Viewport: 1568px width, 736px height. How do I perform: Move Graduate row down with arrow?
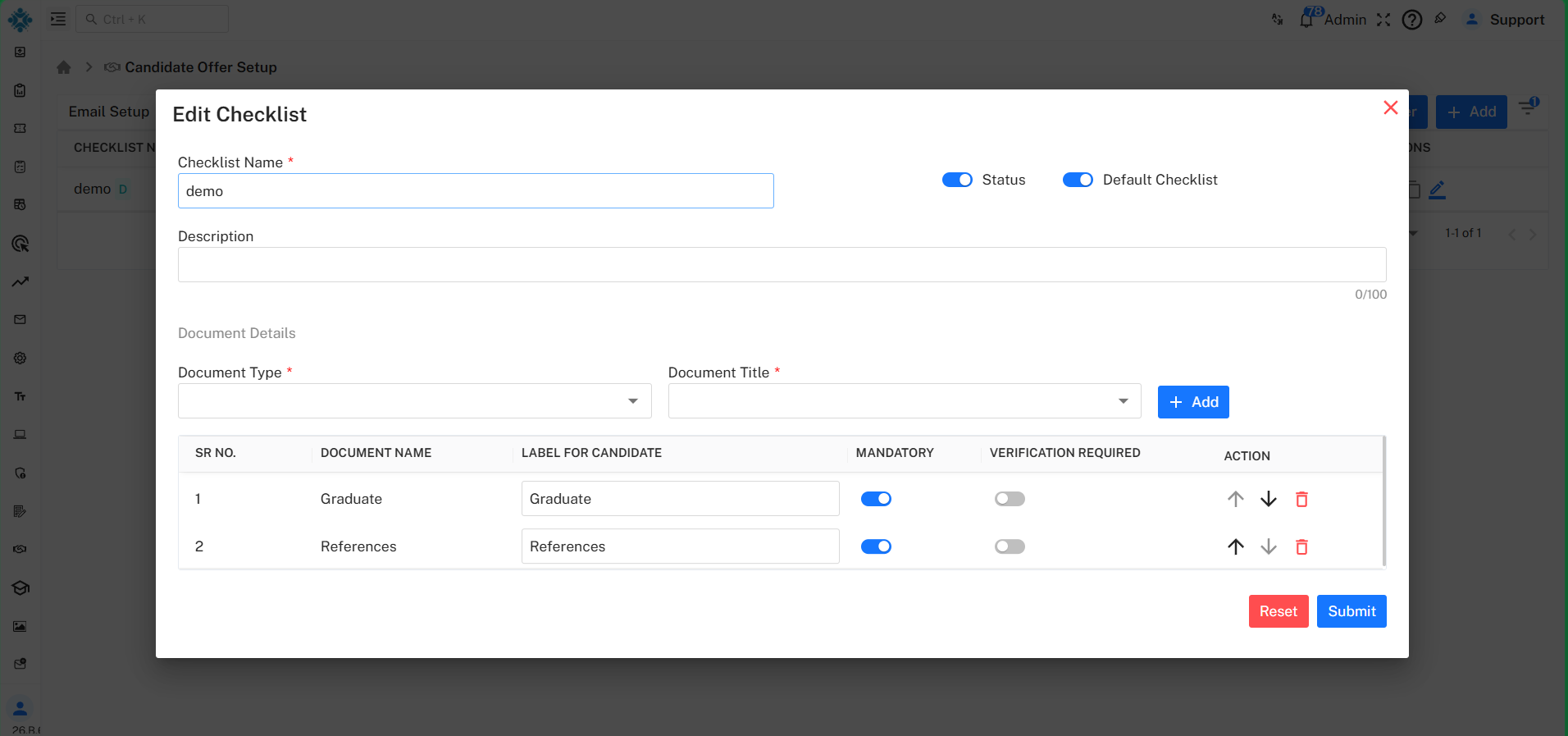click(x=1269, y=499)
